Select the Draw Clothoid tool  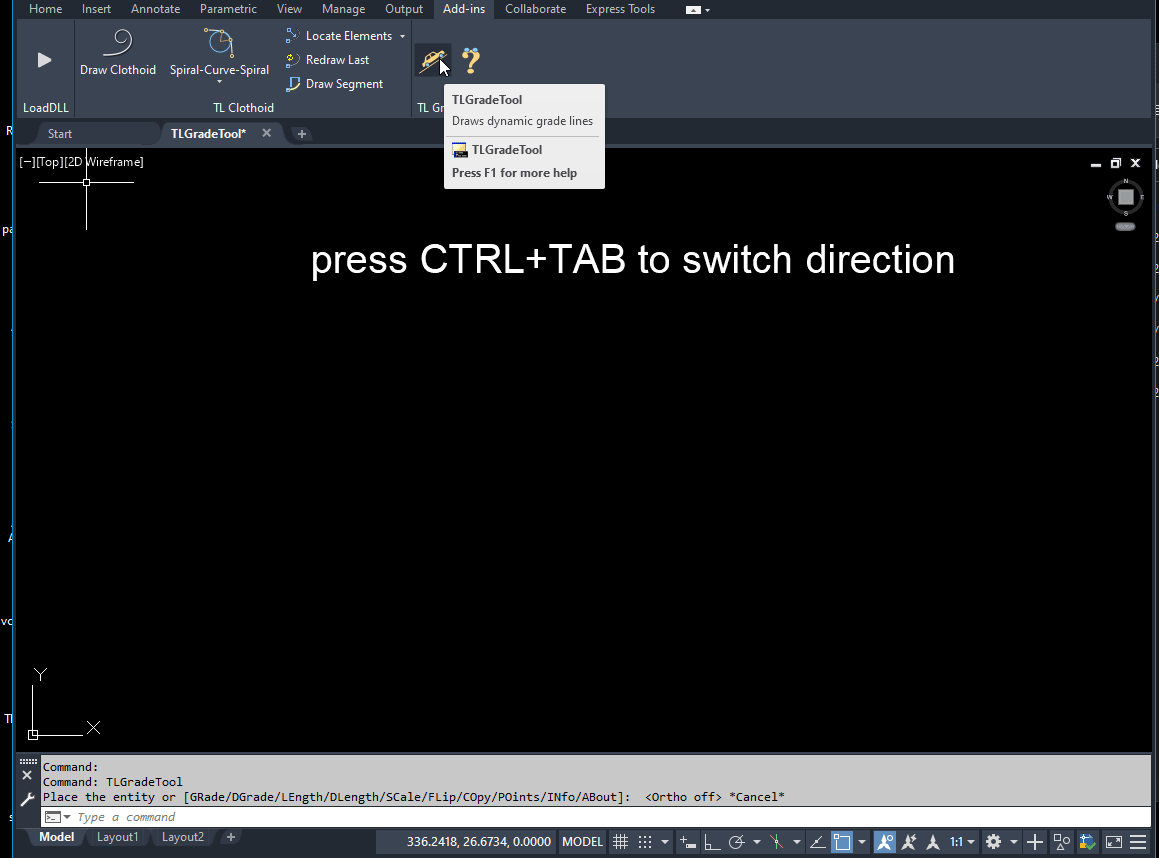118,52
